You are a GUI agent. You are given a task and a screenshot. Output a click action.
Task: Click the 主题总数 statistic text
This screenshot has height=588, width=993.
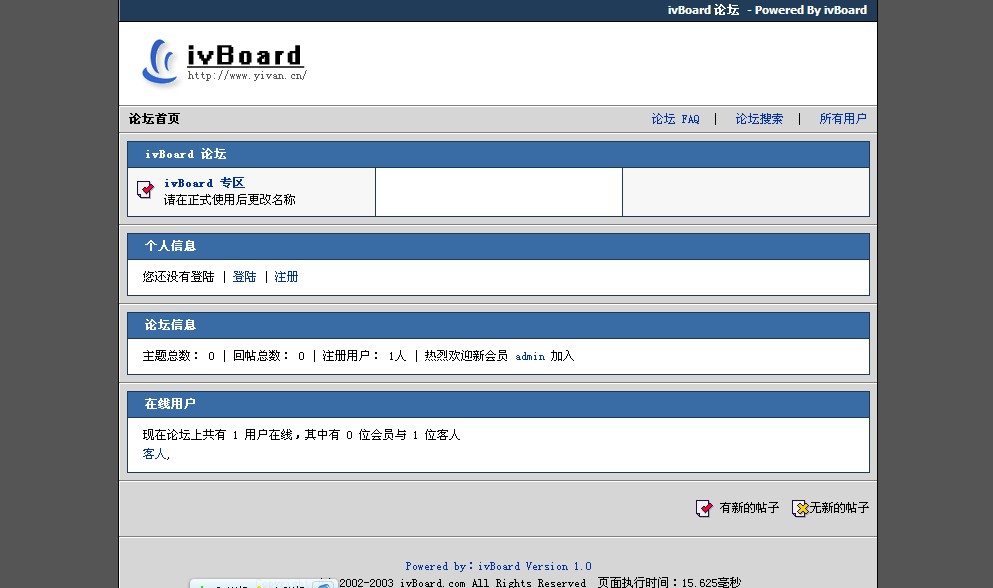pyautogui.click(x=179, y=356)
